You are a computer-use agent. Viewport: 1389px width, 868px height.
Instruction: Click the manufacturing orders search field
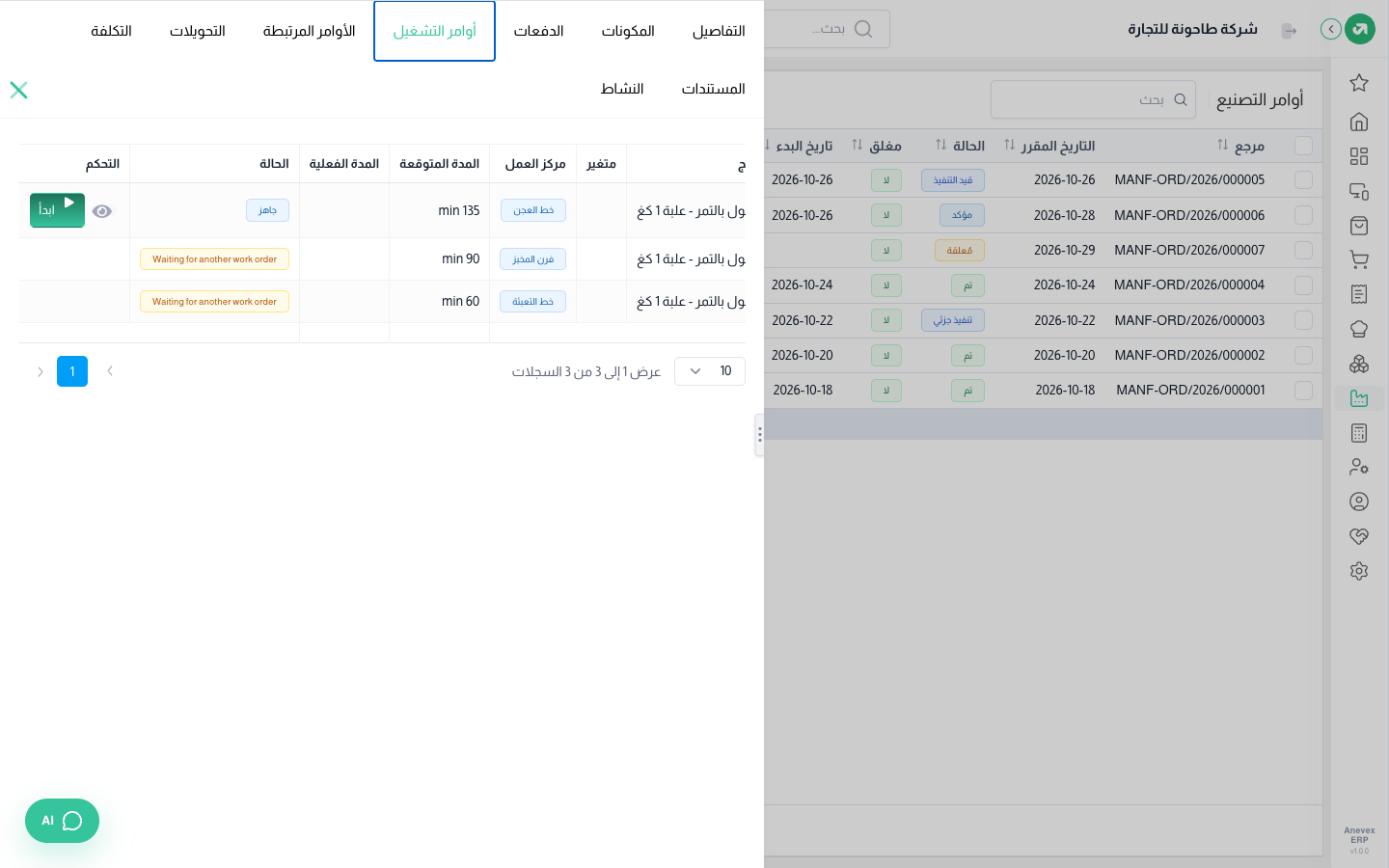(1093, 99)
